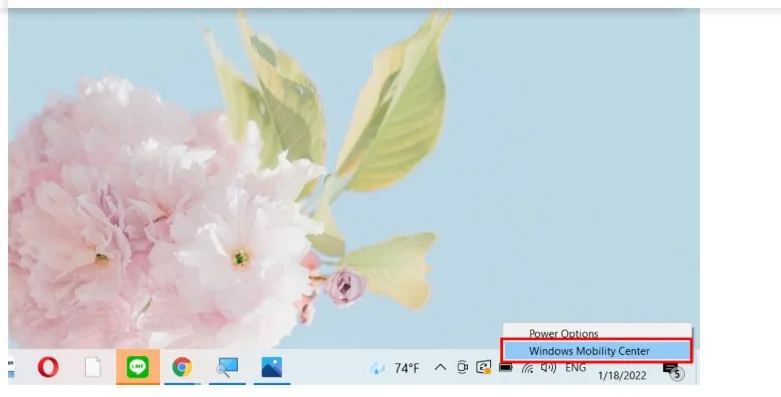The height and width of the screenshot is (397, 781).
Task: Select Power Options in context menu
Action: coord(564,333)
